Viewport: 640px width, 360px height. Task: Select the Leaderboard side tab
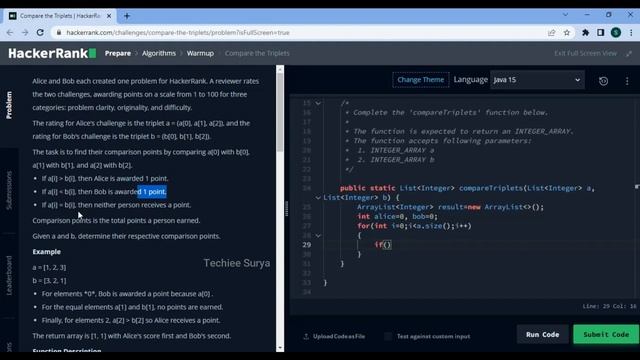click(x=9, y=276)
